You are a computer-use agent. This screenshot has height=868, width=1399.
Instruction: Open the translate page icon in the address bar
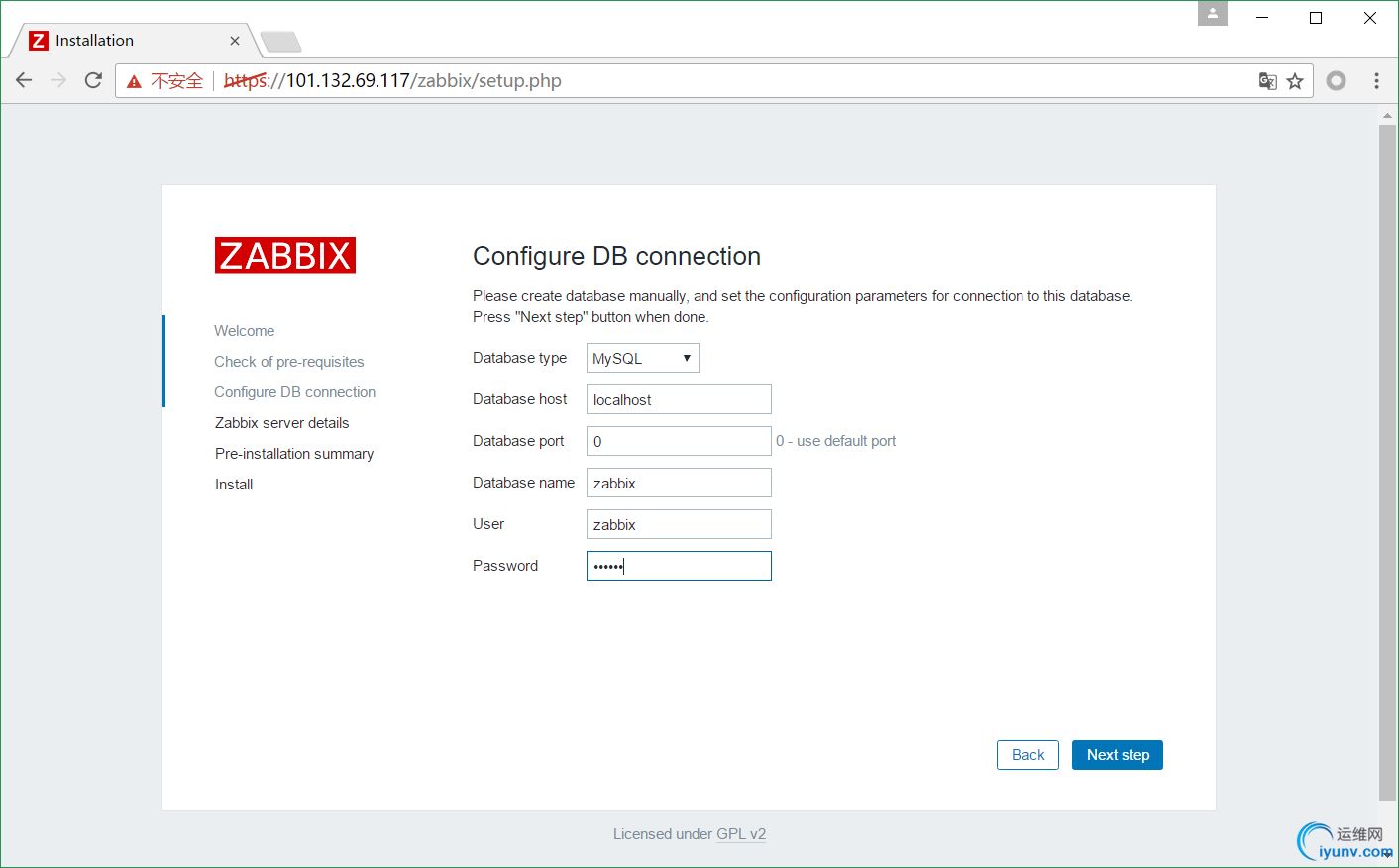(1267, 81)
